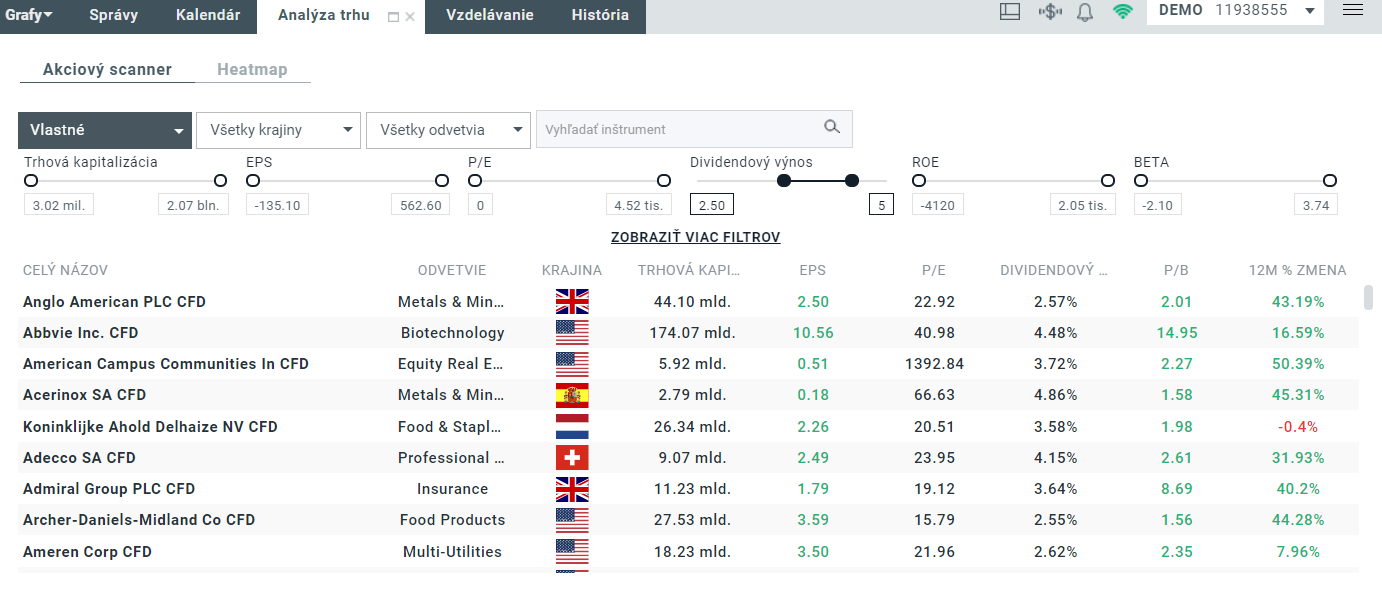The image size is (1382, 602).
Task: Switch to the Heatmap tab
Action: pyautogui.click(x=252, y=70)
